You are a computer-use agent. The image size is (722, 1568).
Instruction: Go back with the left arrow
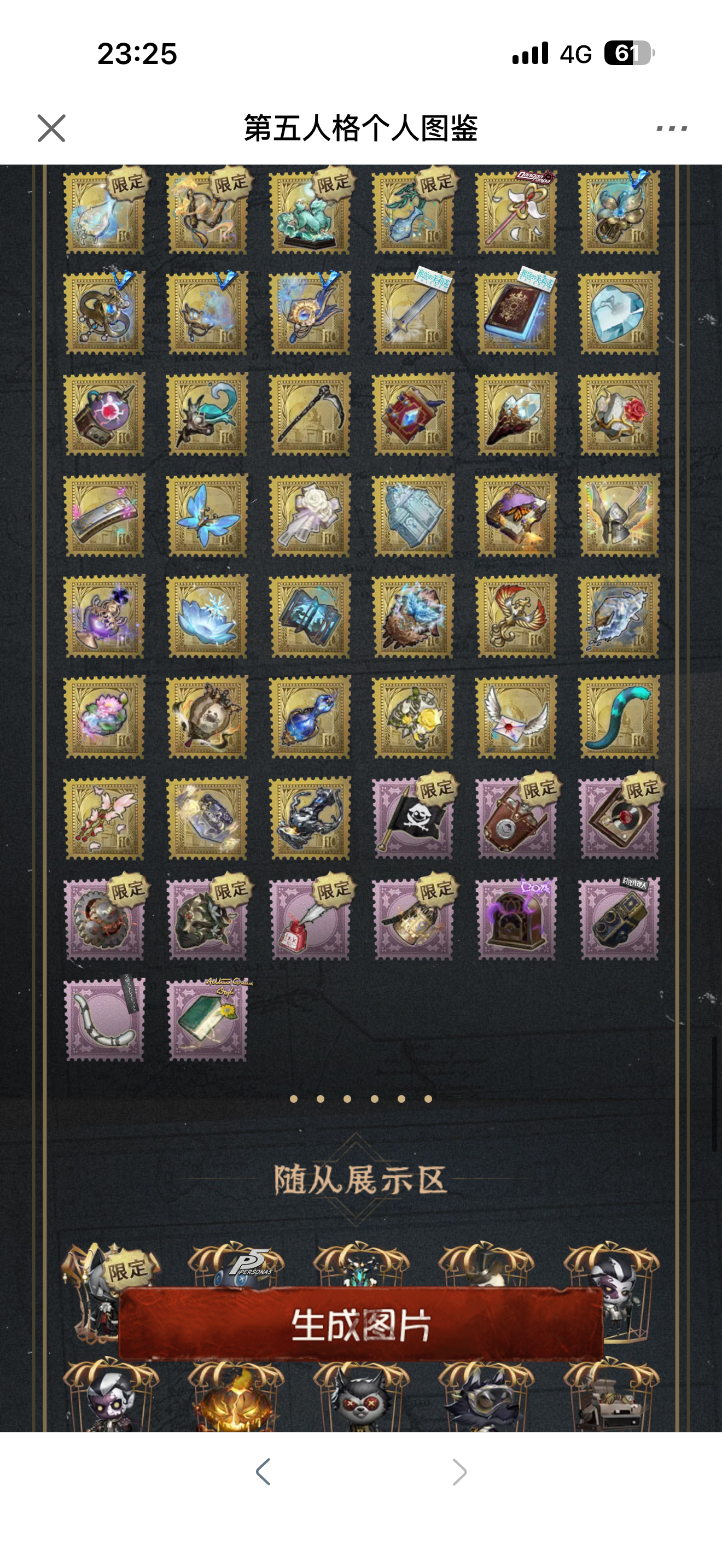coord(263,1472)
